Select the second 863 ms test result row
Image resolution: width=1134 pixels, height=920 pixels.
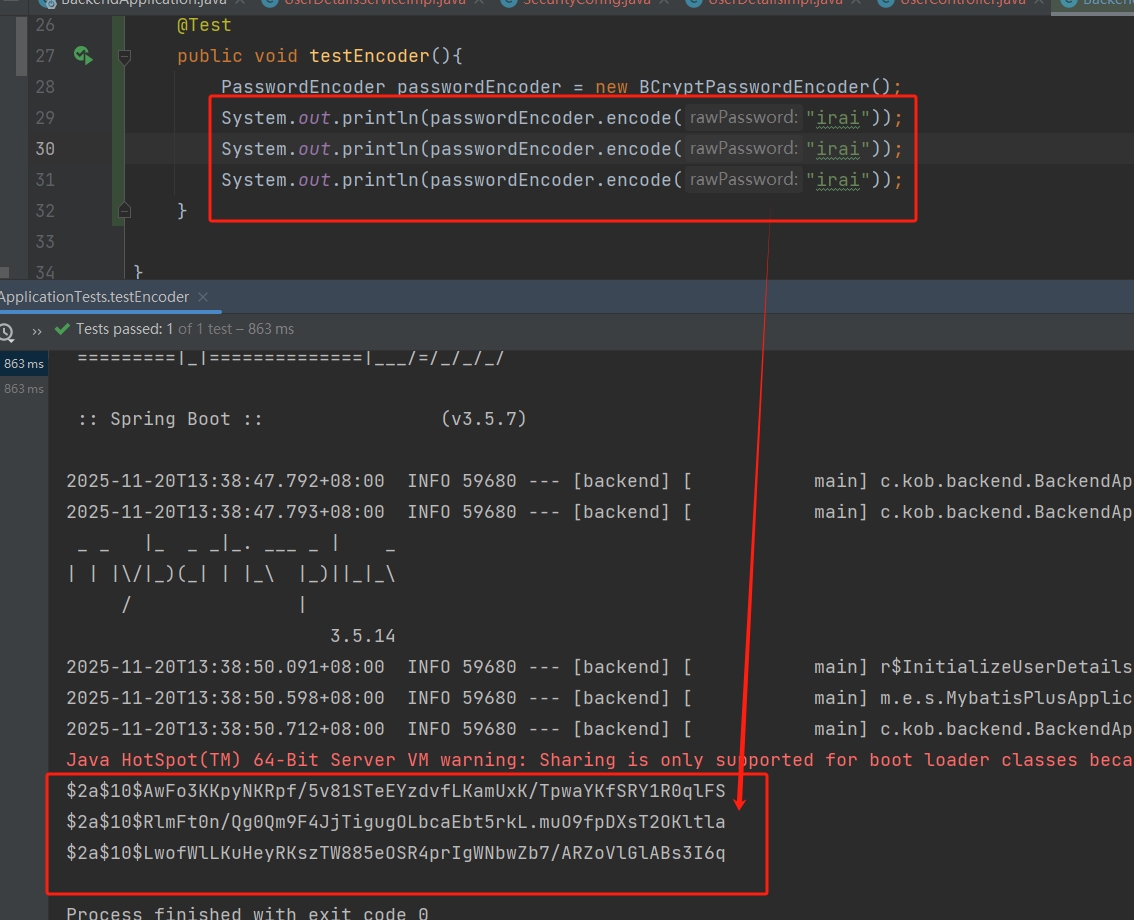[23, 389]
